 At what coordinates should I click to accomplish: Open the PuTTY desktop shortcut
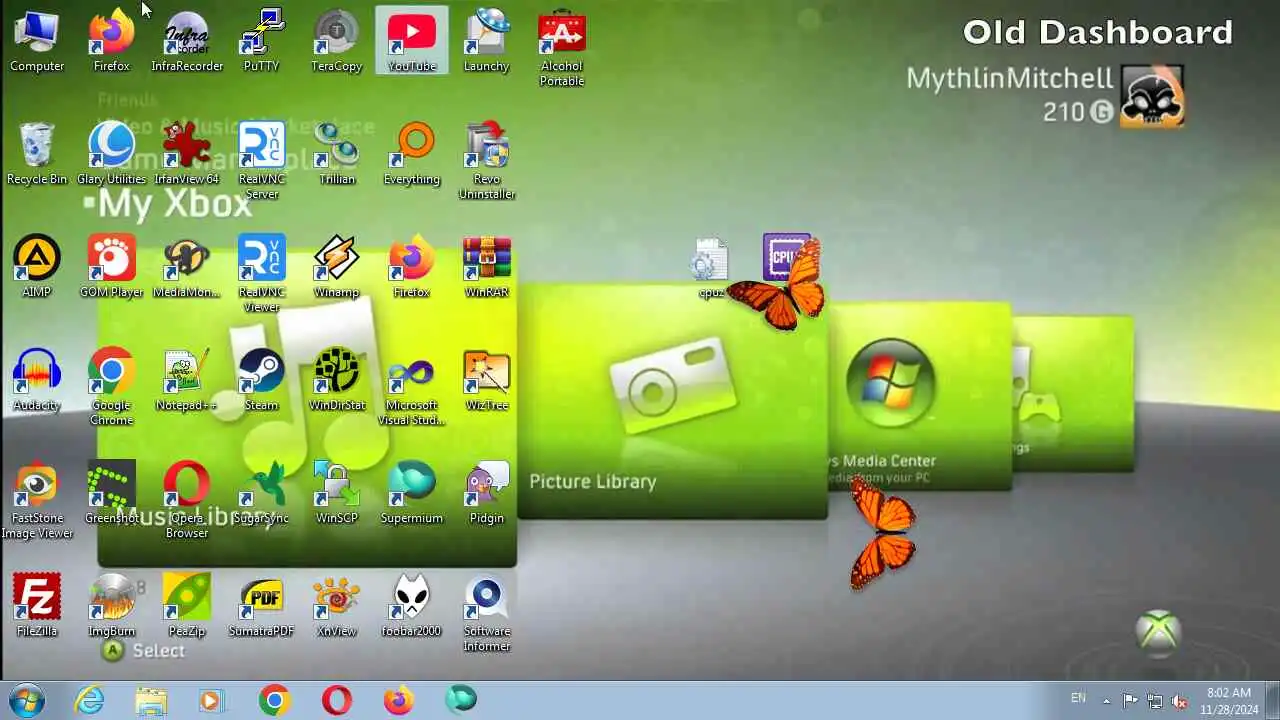coord(262,41)
